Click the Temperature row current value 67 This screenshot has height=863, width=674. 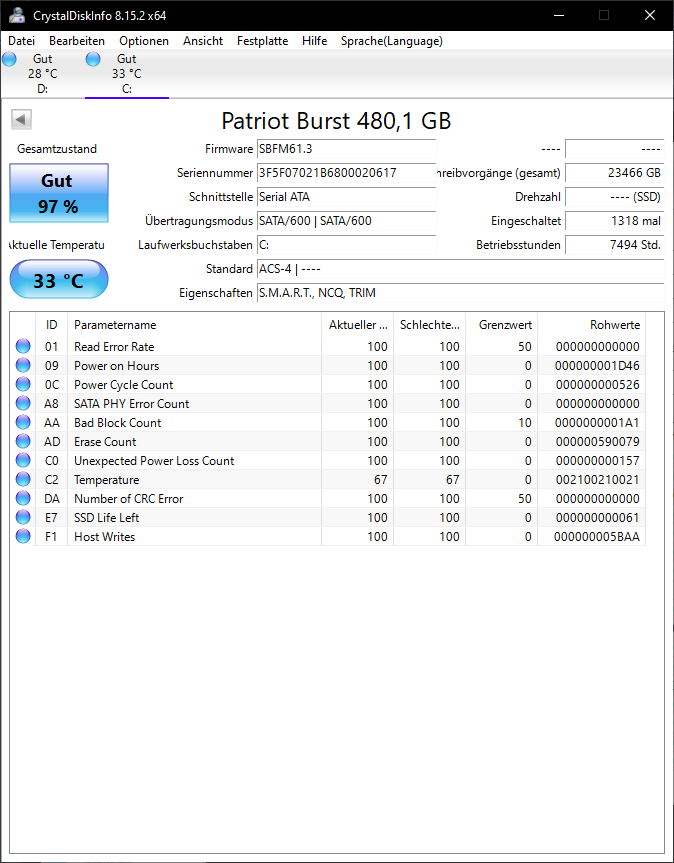[380, 479]
